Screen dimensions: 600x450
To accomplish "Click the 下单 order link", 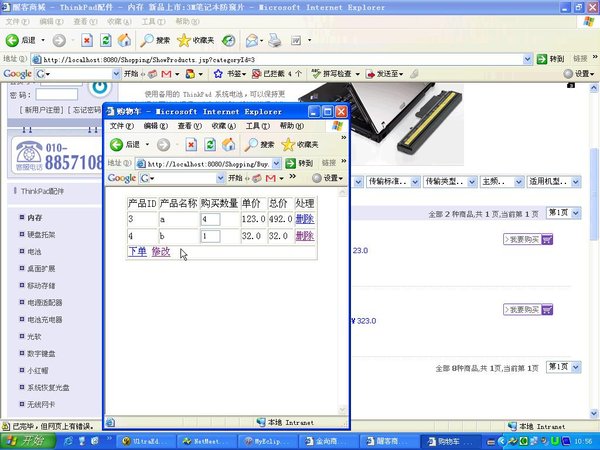I will click(137, 251).
